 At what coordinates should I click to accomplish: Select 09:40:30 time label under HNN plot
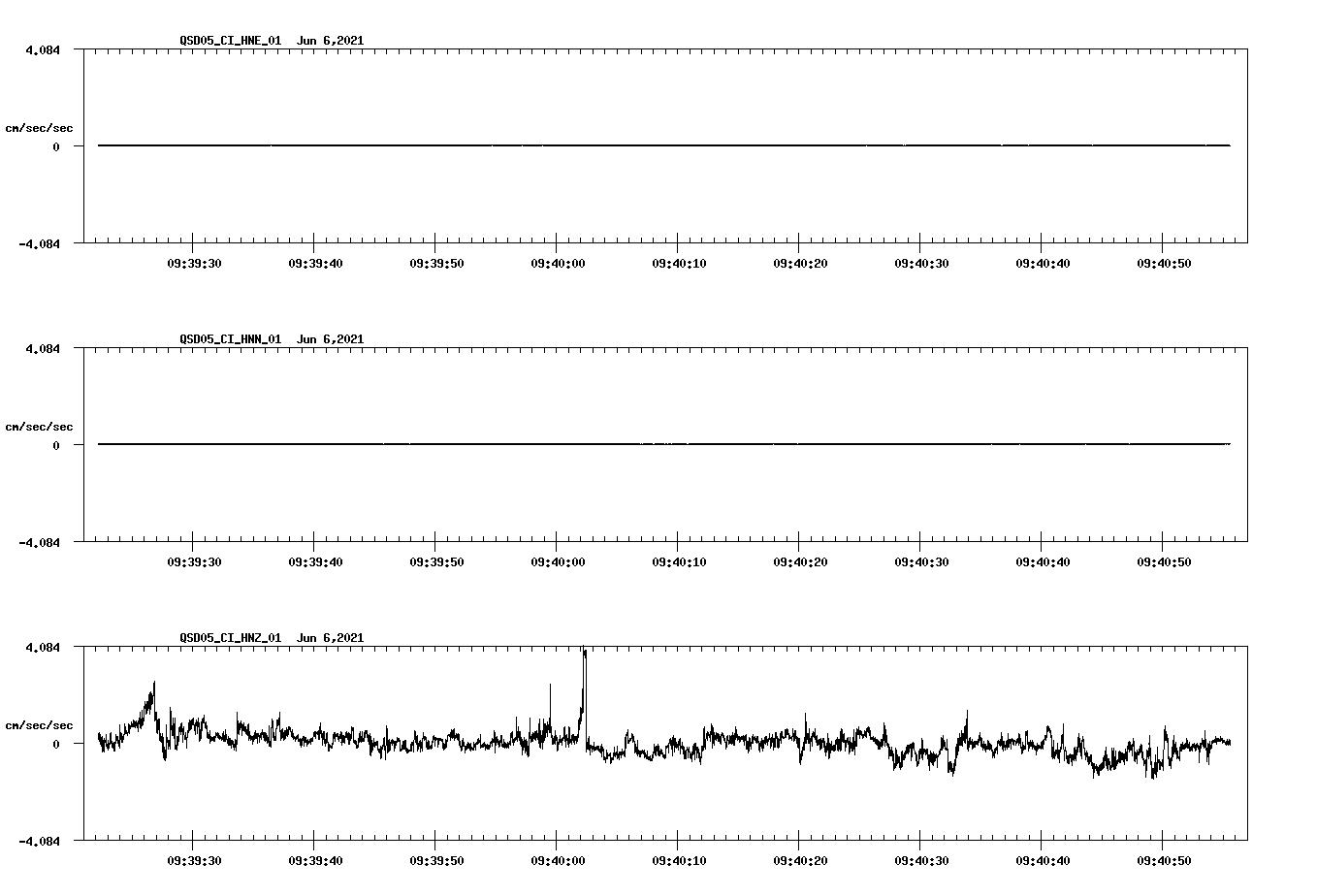(x=921, y=562)
